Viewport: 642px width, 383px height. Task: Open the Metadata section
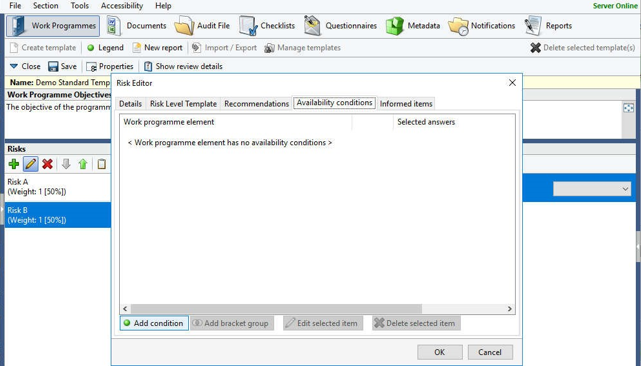tap(414, 26)
